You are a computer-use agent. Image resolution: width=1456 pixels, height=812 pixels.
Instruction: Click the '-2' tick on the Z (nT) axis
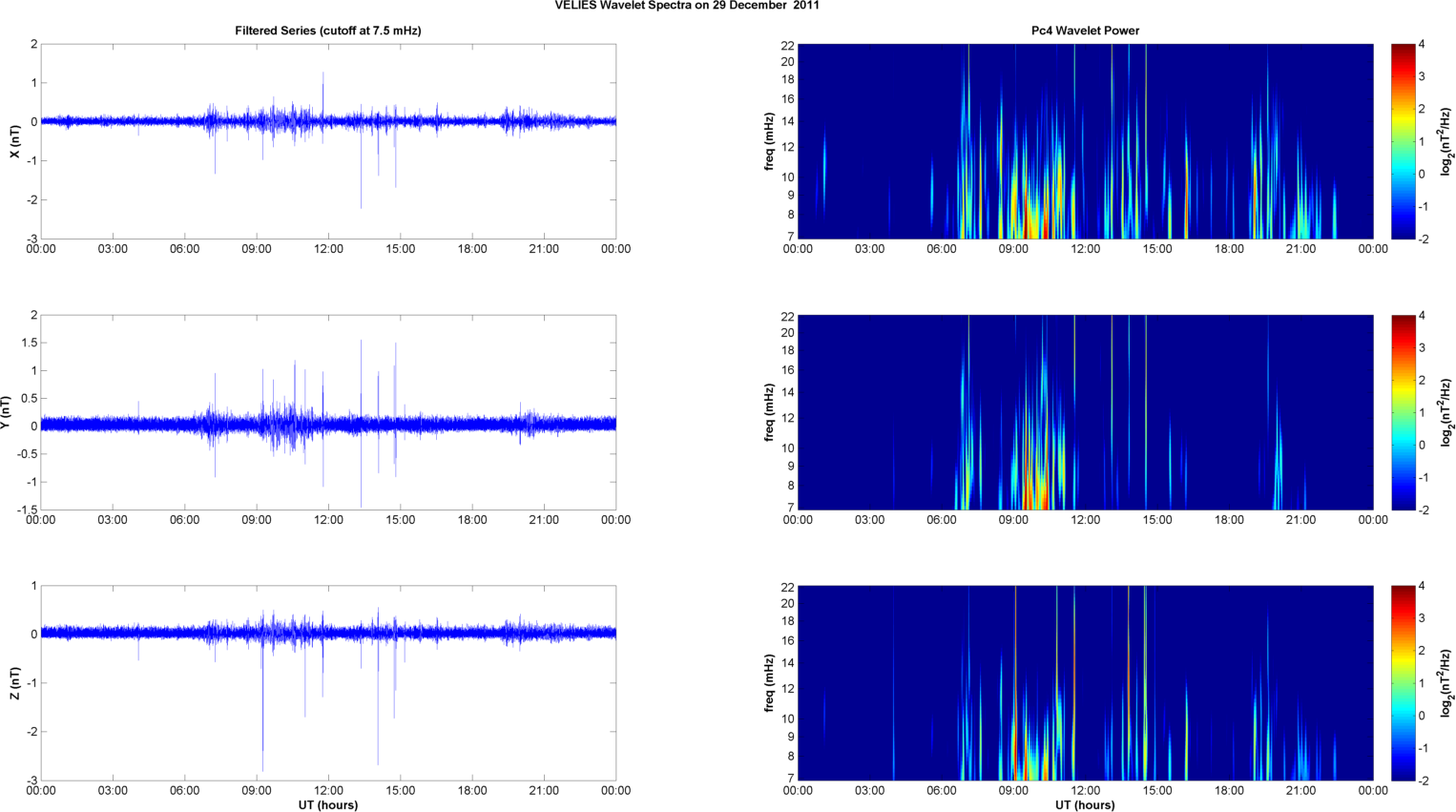(32, 732)
